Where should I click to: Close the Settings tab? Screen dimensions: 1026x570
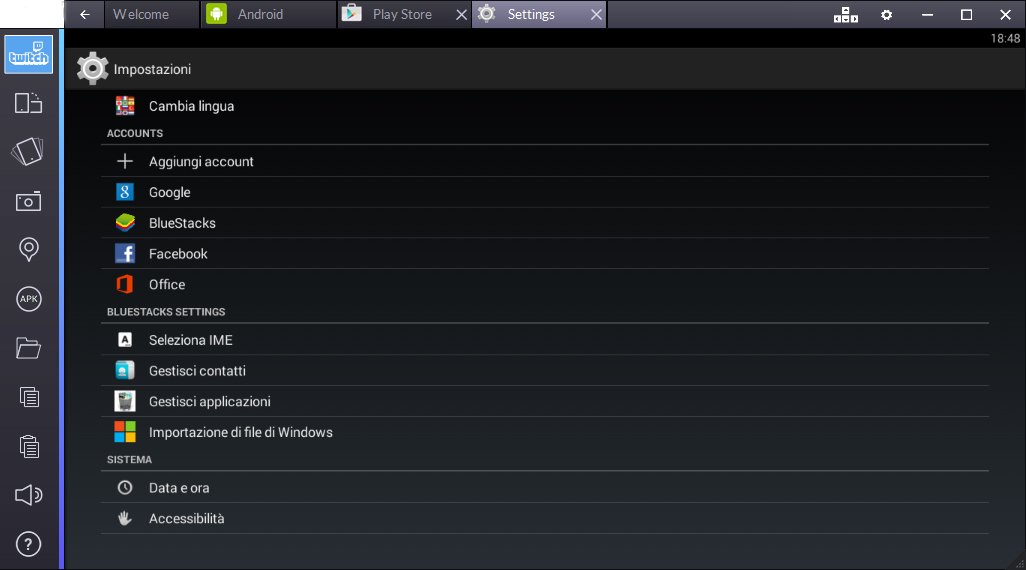pos(596,15)
